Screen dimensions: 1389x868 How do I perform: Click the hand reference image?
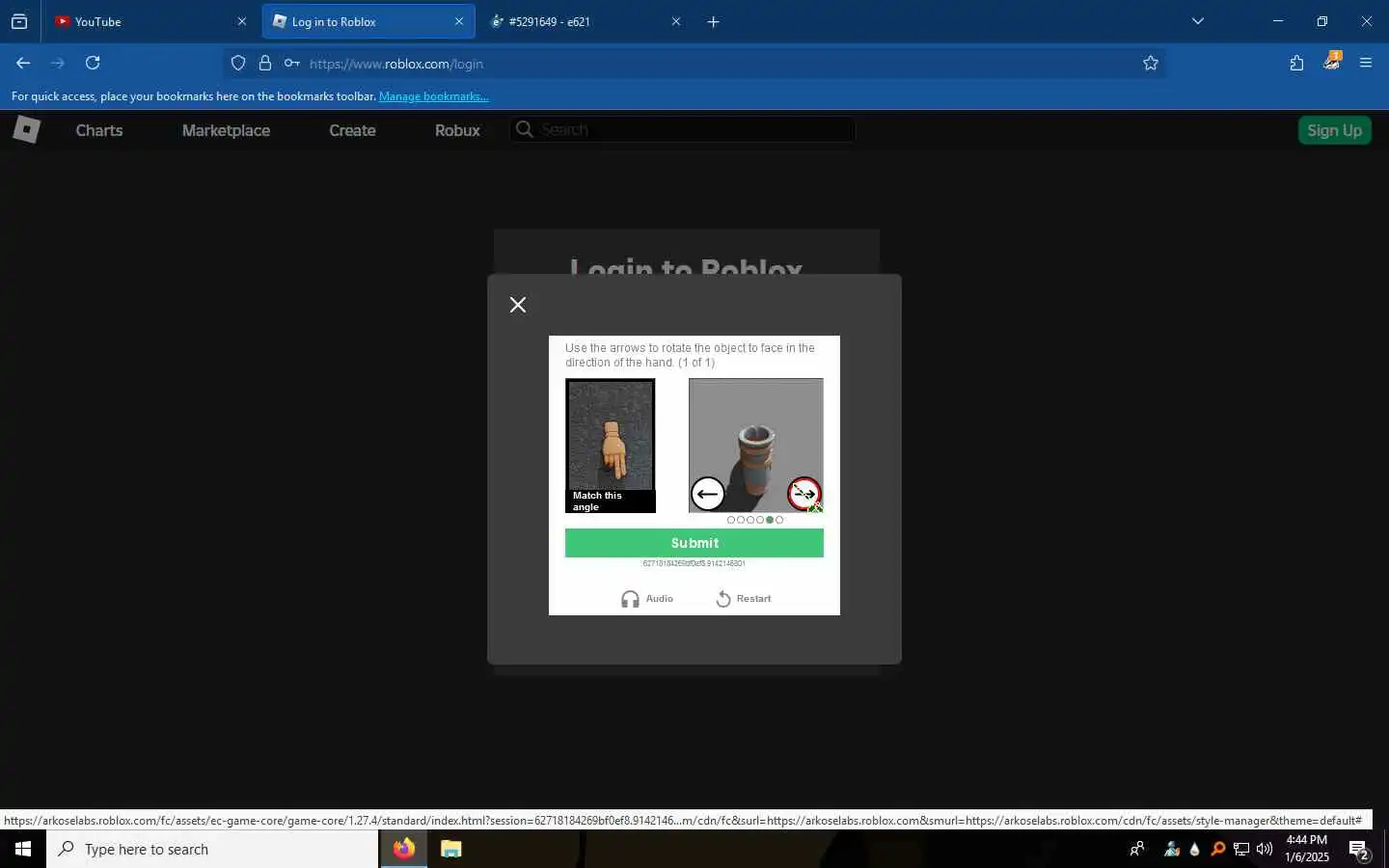click(611, 445)
